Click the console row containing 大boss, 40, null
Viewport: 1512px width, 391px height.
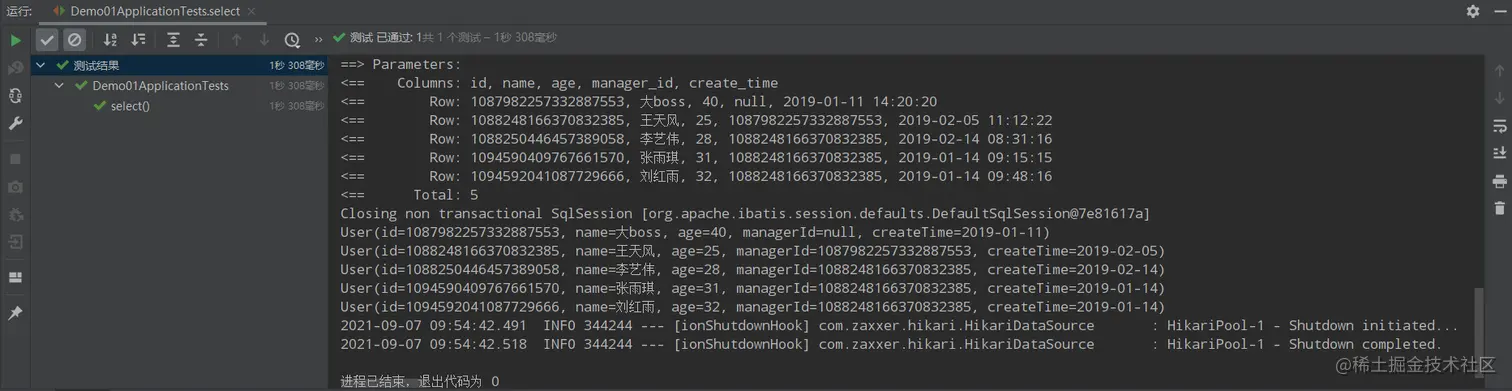639,102
